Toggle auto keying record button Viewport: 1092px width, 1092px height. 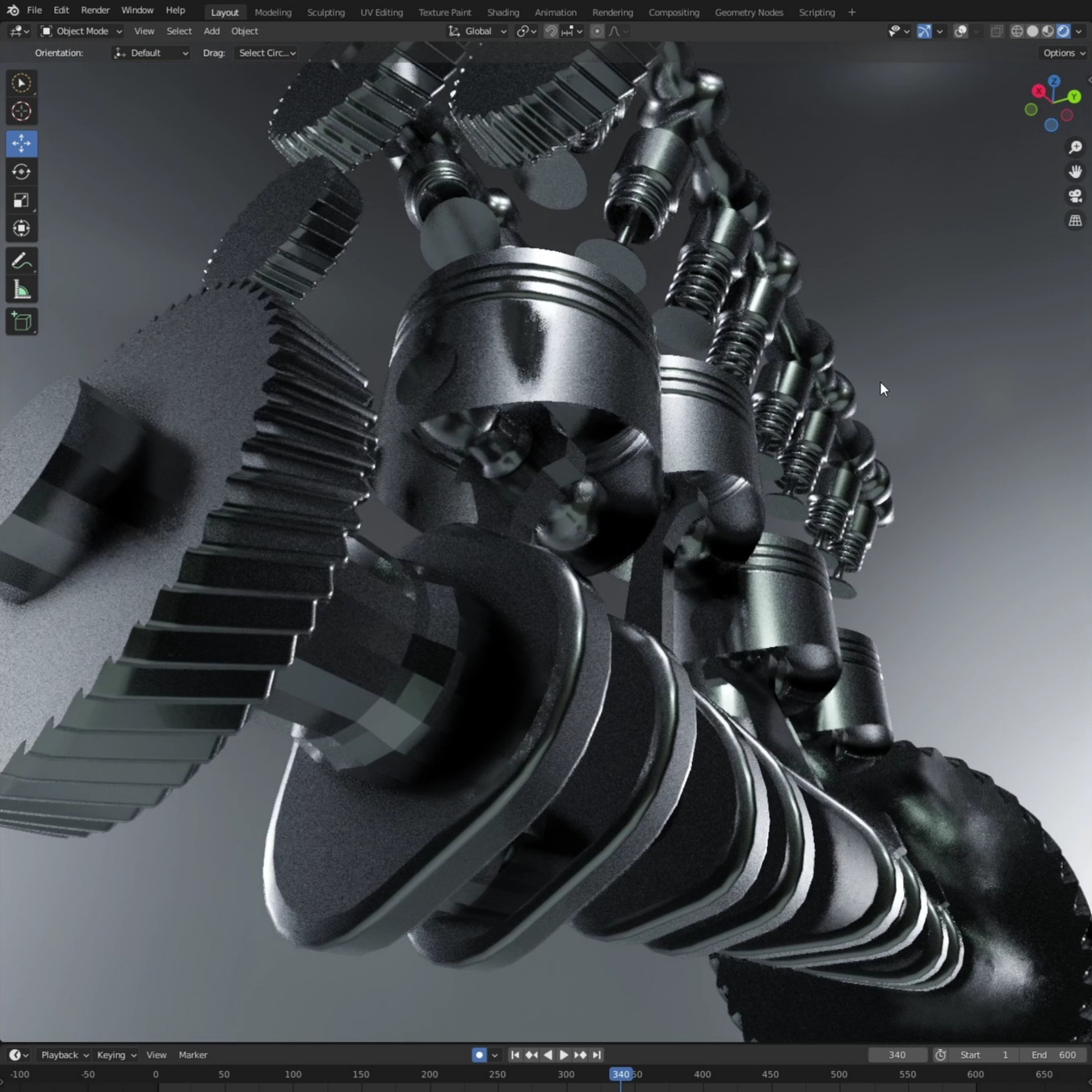pyautogui.click(x=479, y=1055)
